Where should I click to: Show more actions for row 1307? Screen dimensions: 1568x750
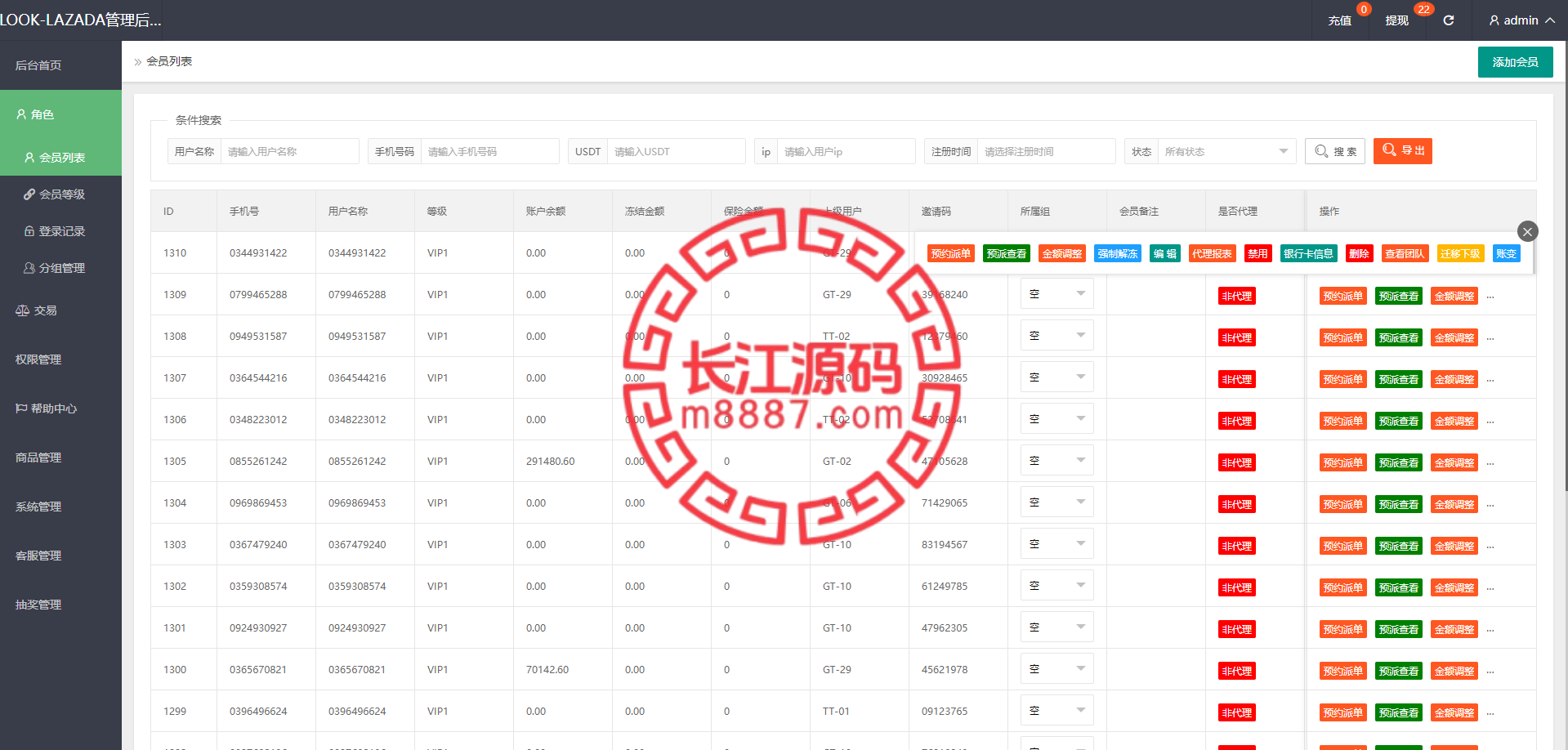coord(1490,380)
